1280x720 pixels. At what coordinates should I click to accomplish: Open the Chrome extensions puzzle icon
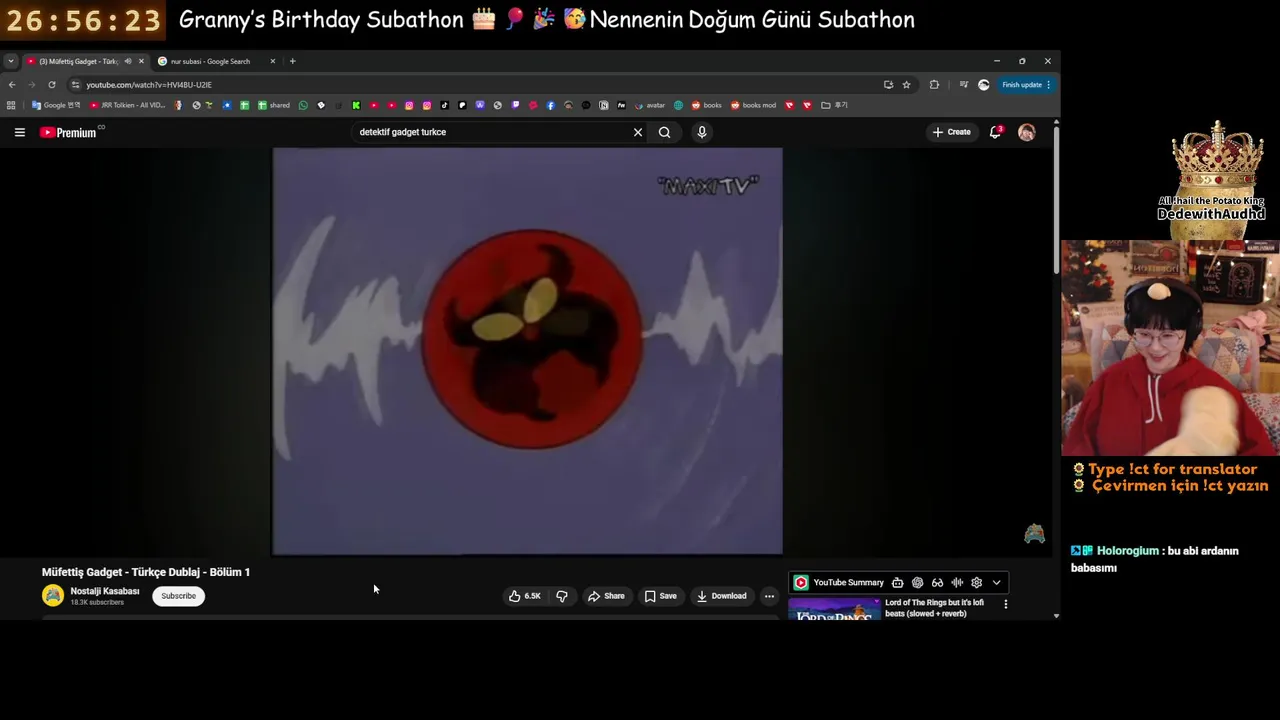(934, 85)
